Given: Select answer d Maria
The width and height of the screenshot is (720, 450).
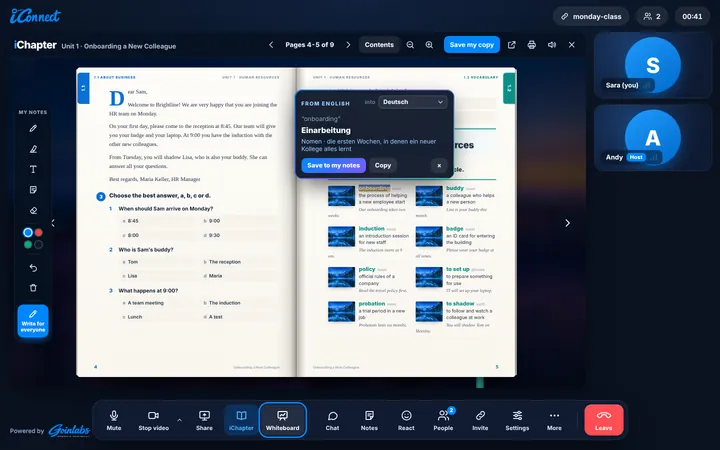Looking at the screenshot, I should coord(239,276).
